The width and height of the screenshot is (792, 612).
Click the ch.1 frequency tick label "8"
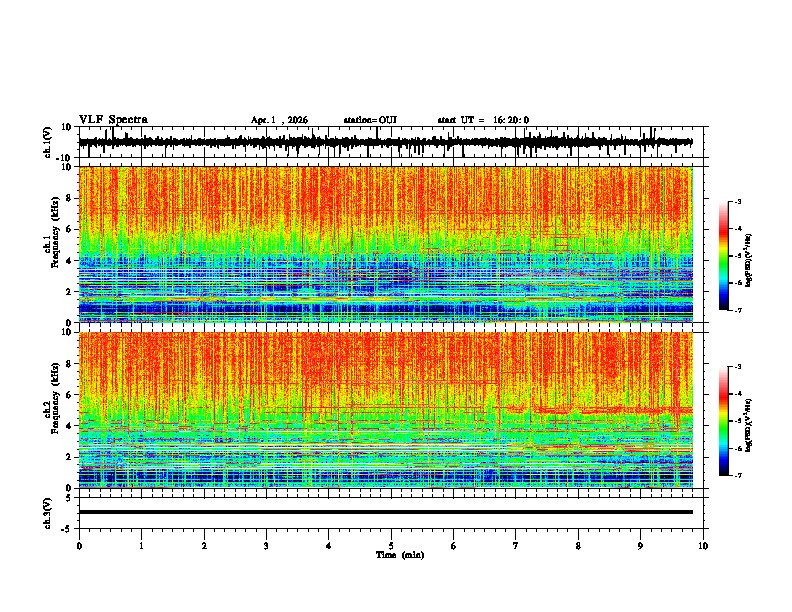click(x=69, y=198)
